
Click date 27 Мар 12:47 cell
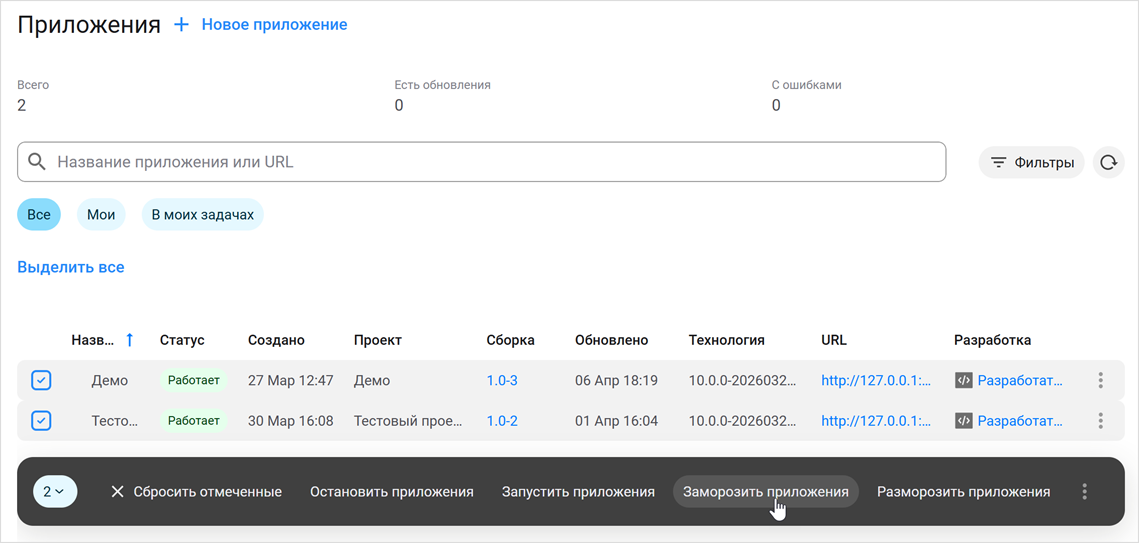(291, 380)
